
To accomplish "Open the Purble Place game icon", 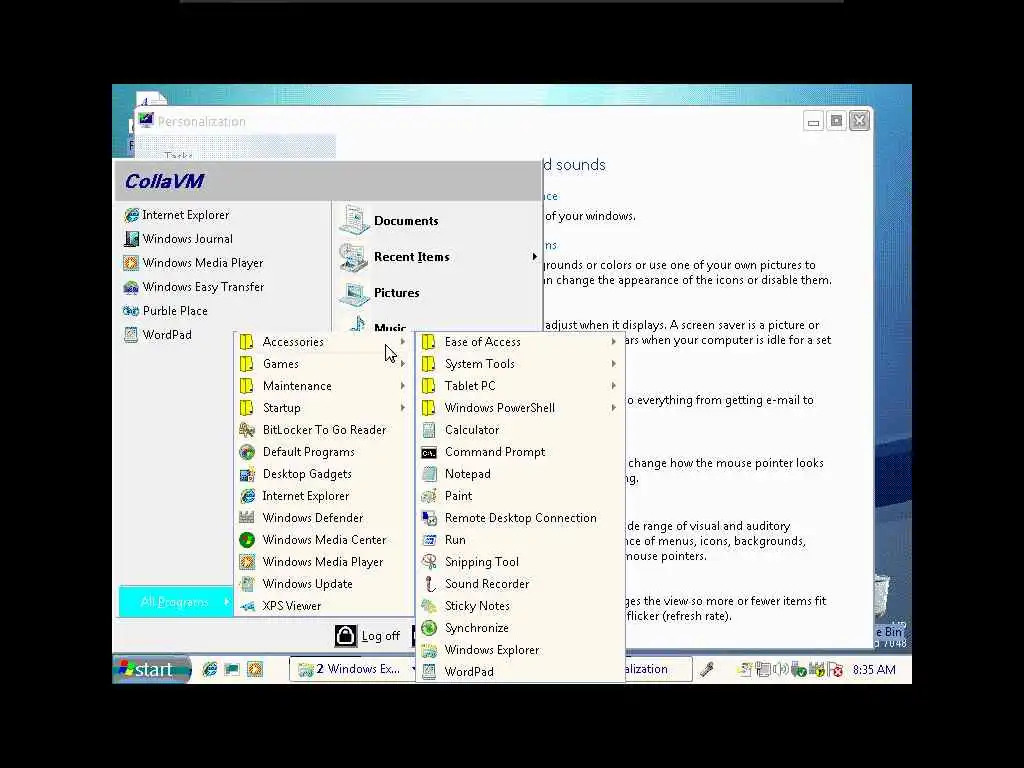I will (131, 311).
